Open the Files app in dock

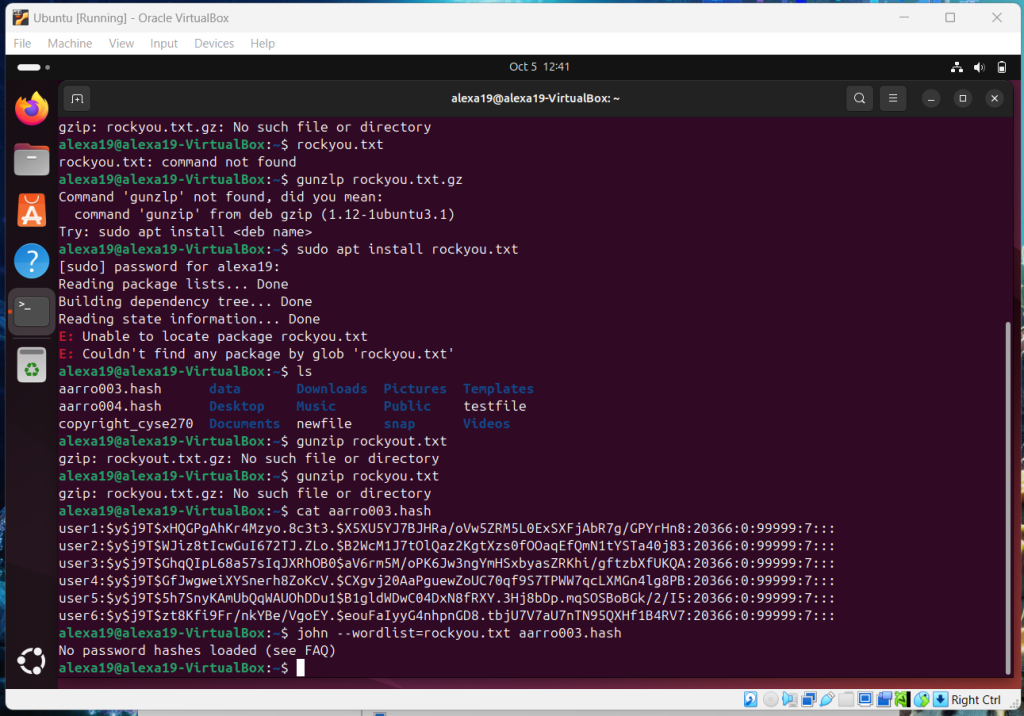[32, 159]
